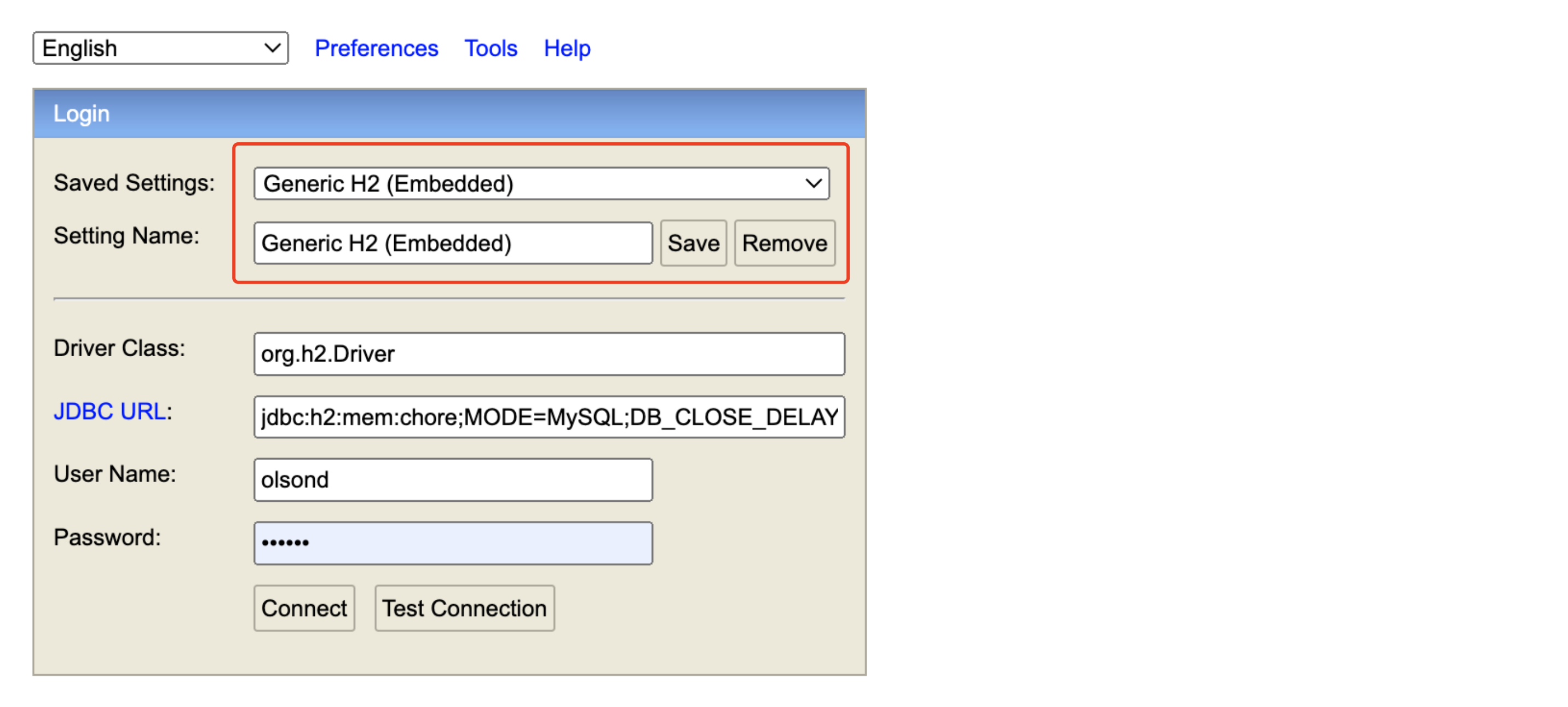Viewport: 1568px width, 707px height.
Task: Open the Preferences link
Action: pyautogui.click(x=376, y=48)
